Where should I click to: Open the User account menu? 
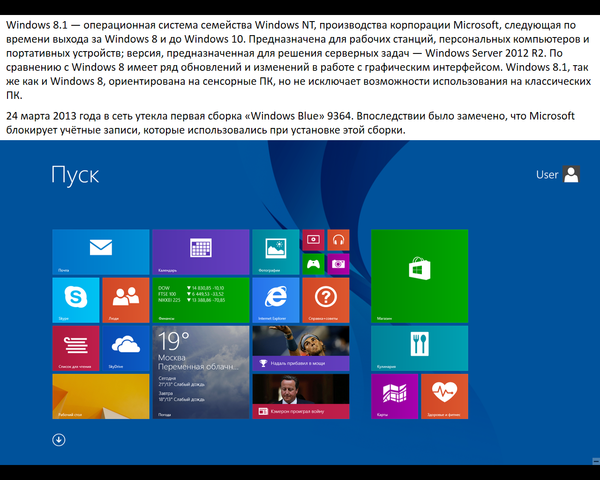558,175
